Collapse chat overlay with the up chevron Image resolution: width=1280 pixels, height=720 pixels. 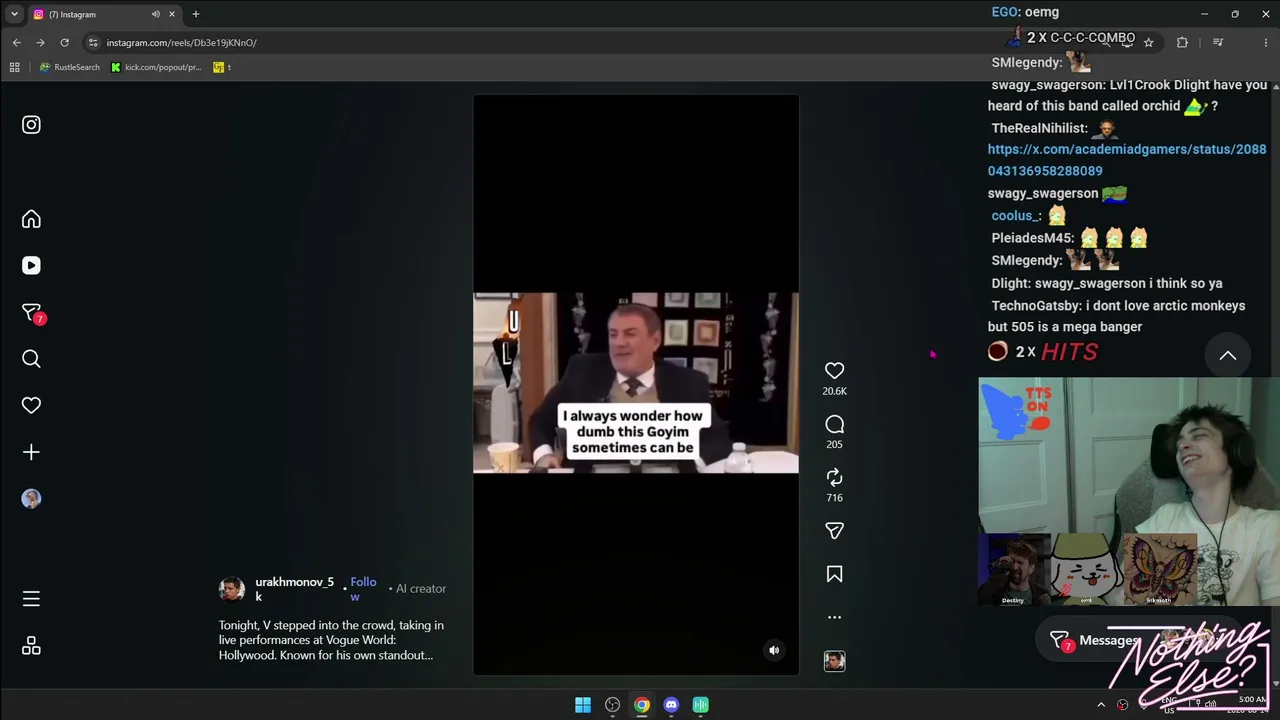1228,355
